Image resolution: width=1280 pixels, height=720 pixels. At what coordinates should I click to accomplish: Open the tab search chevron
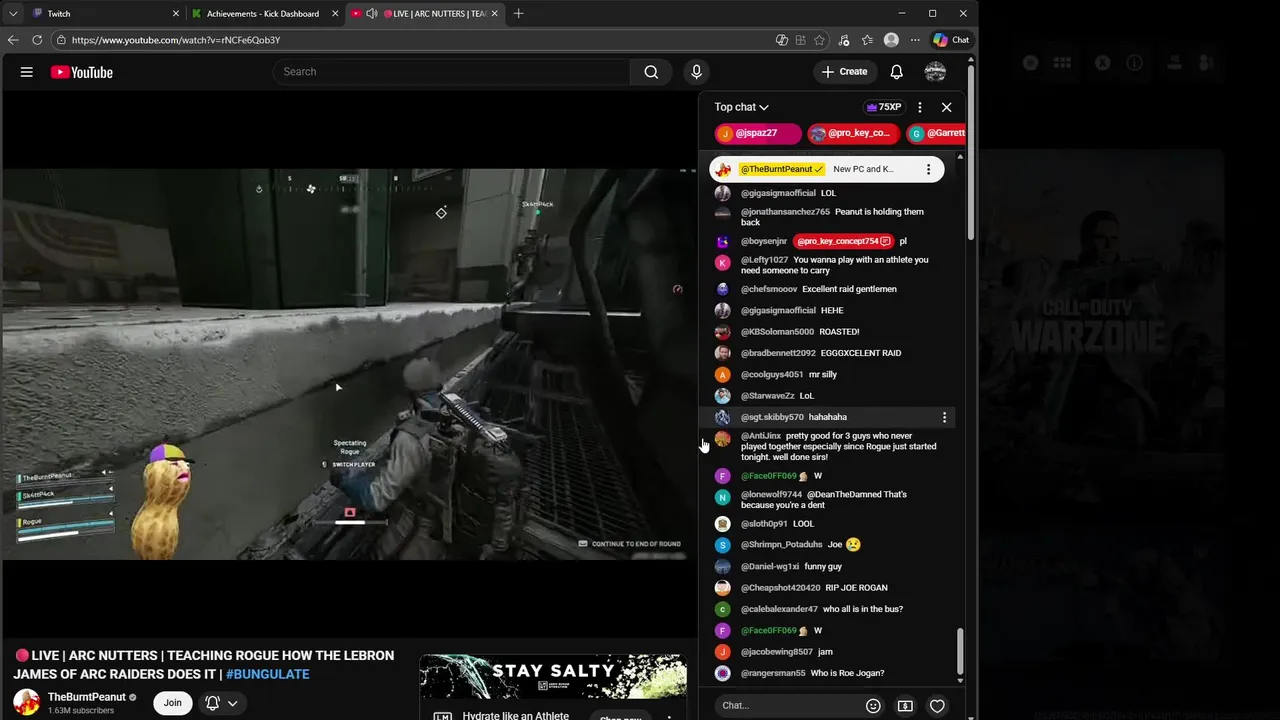coord(13,14)
